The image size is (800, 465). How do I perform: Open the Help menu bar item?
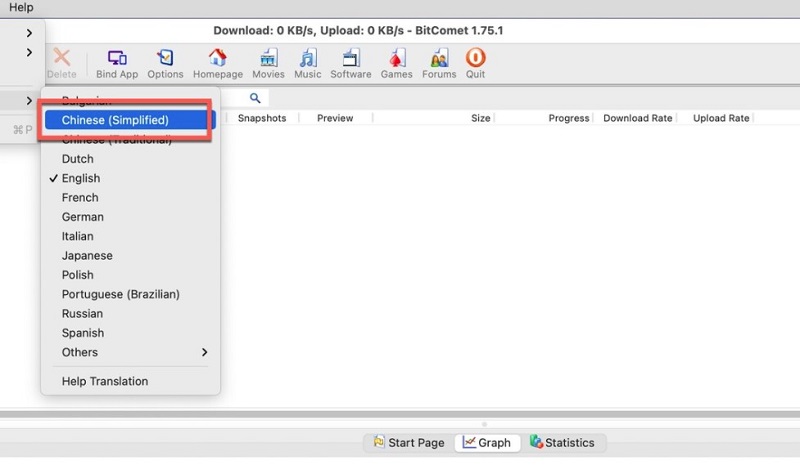(21, 8)
